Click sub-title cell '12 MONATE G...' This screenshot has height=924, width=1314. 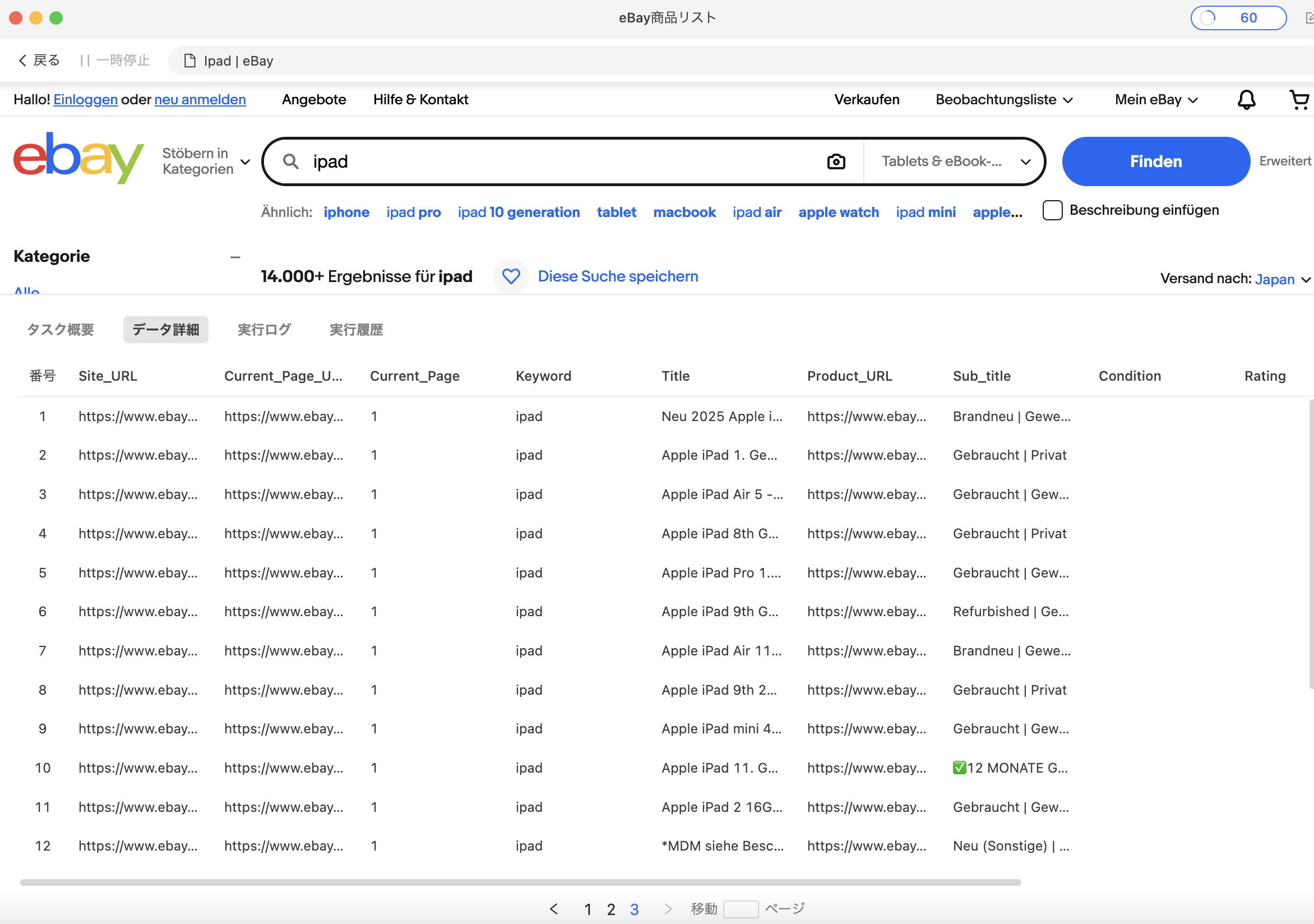click(1010, 768)
